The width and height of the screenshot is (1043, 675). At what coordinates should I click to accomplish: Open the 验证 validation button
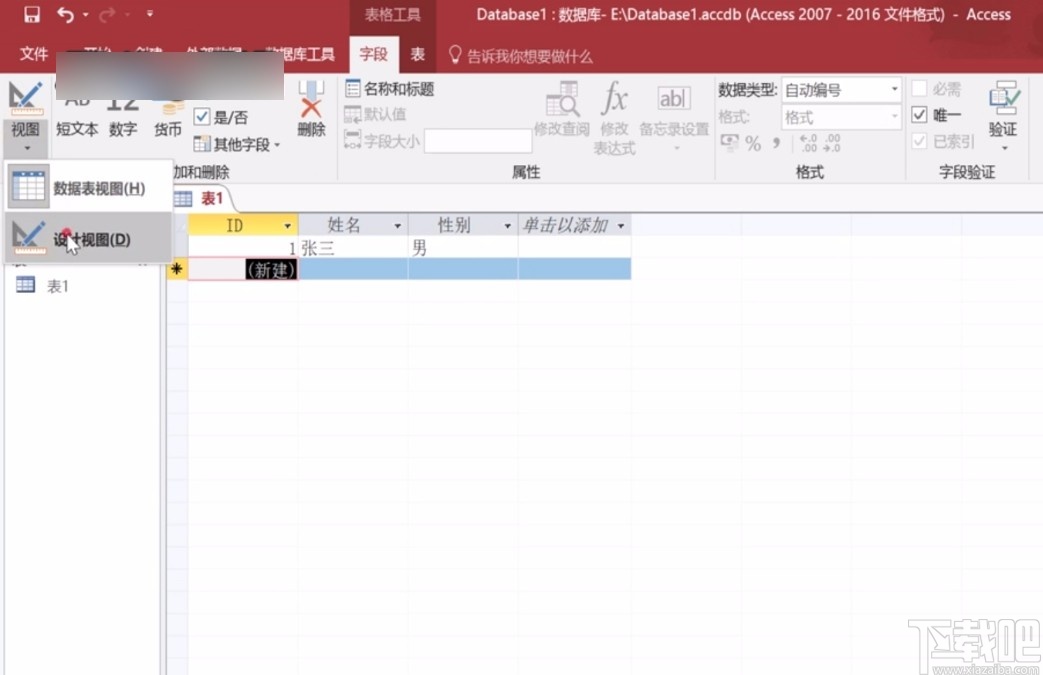coord(1003,110)
